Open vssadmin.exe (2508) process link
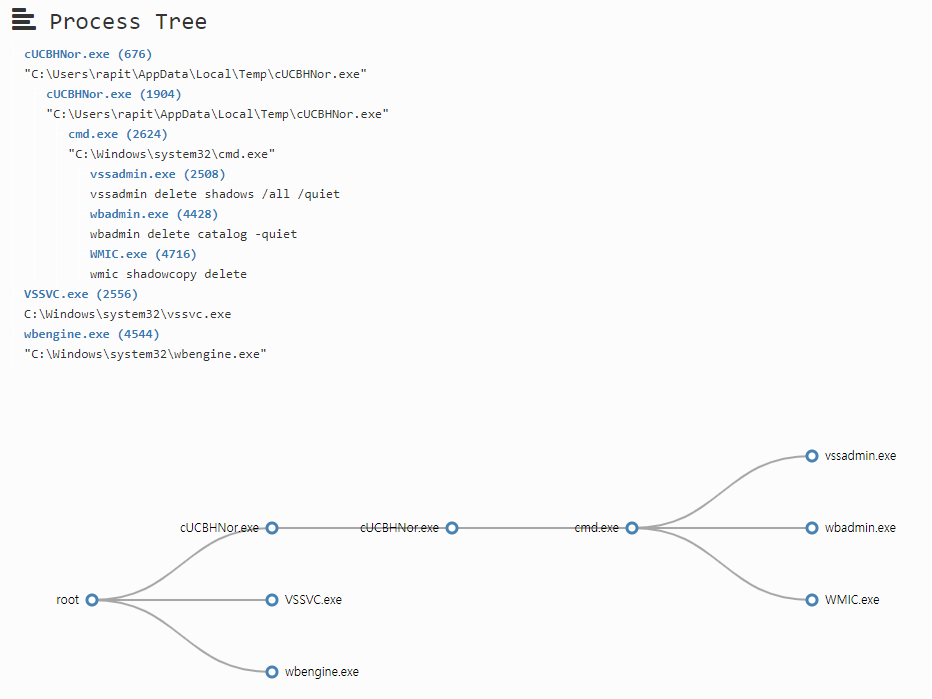Image resolution: width=932 pixels, height=699 pixels. [158, 174]
